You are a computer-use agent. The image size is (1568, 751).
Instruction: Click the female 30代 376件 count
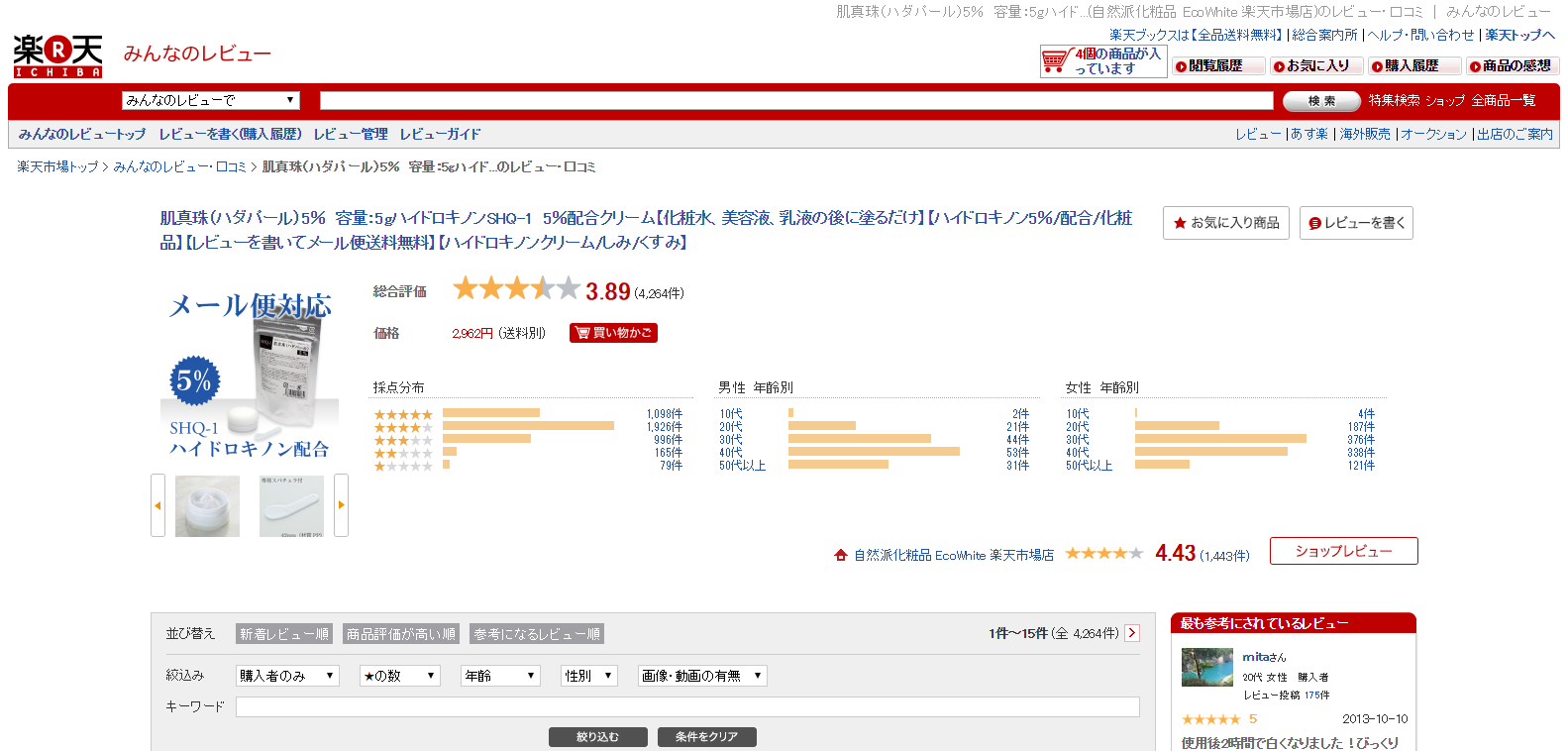(1361, 440)
